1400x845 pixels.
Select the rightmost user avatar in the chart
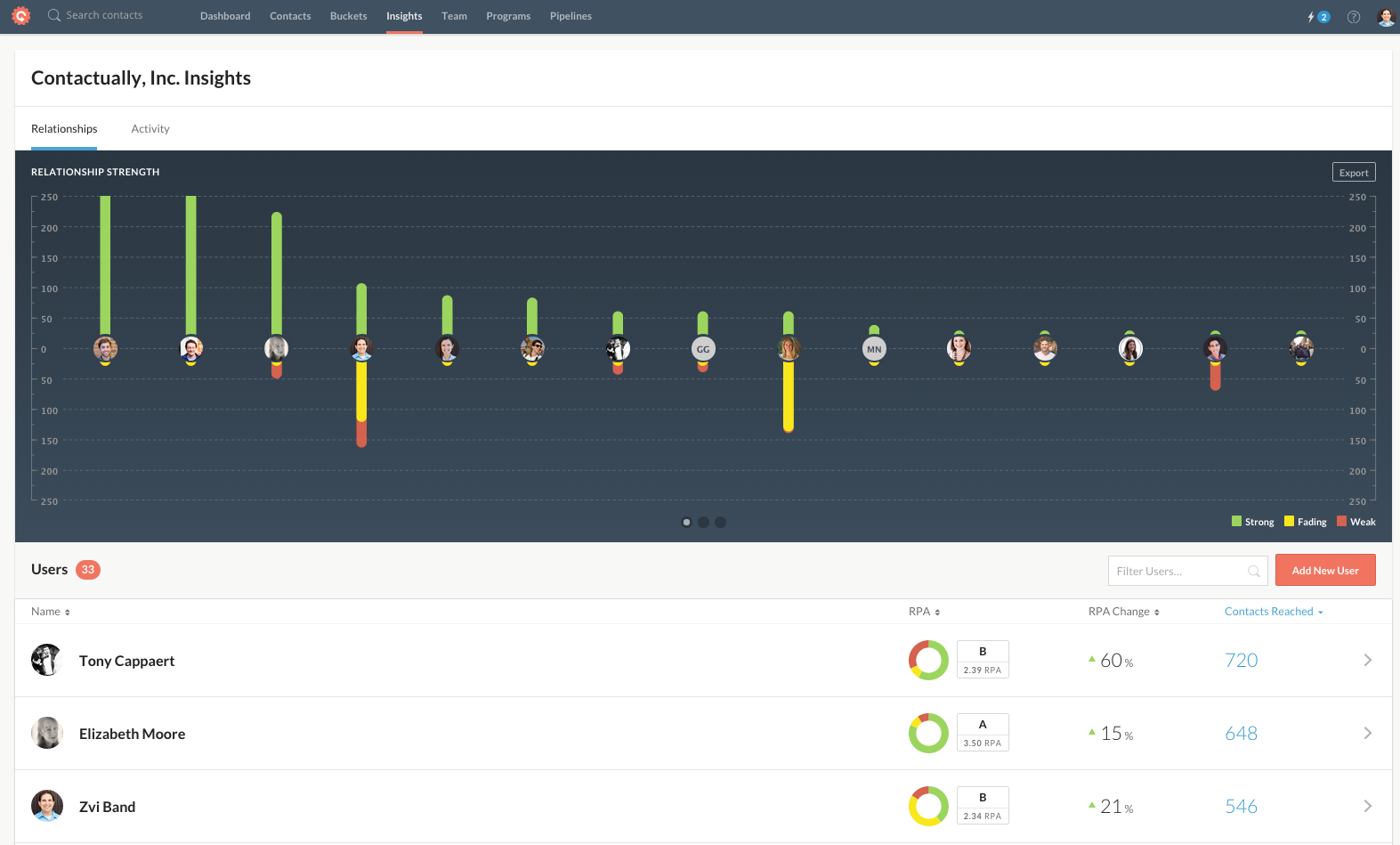[1301, 349]
